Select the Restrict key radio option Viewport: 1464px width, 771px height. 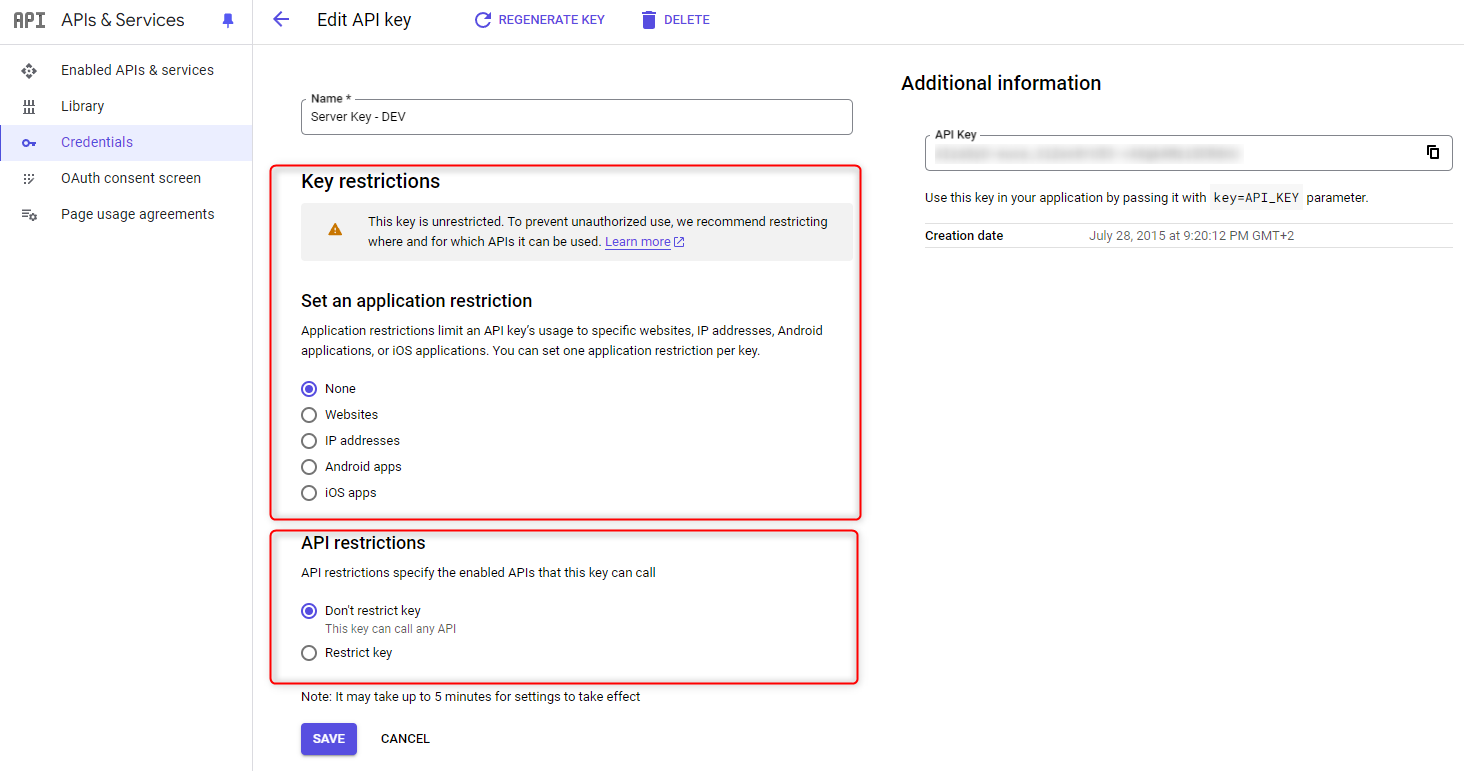pyautogui.click(x=309, y=653)
